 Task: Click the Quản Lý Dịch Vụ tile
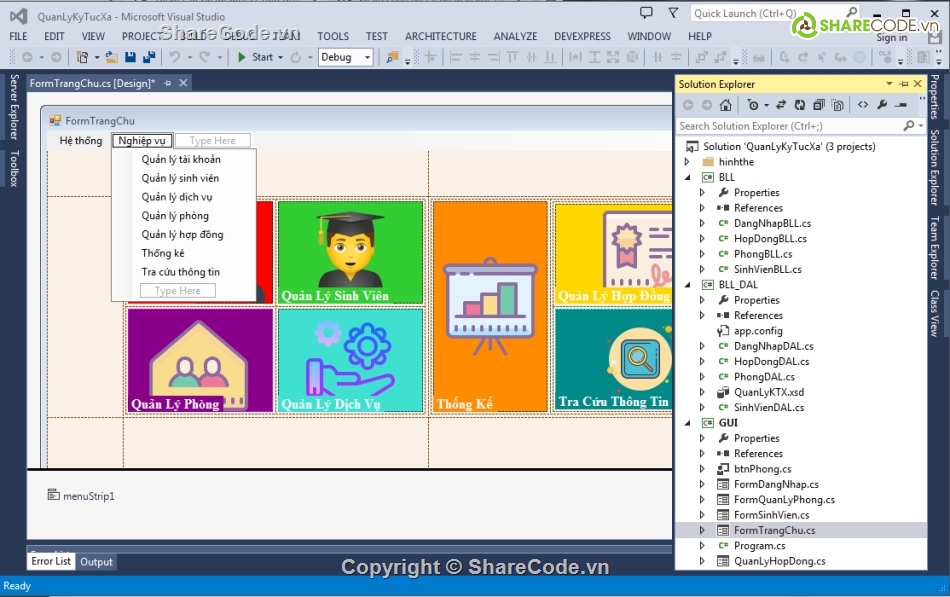tap(350, 360)
